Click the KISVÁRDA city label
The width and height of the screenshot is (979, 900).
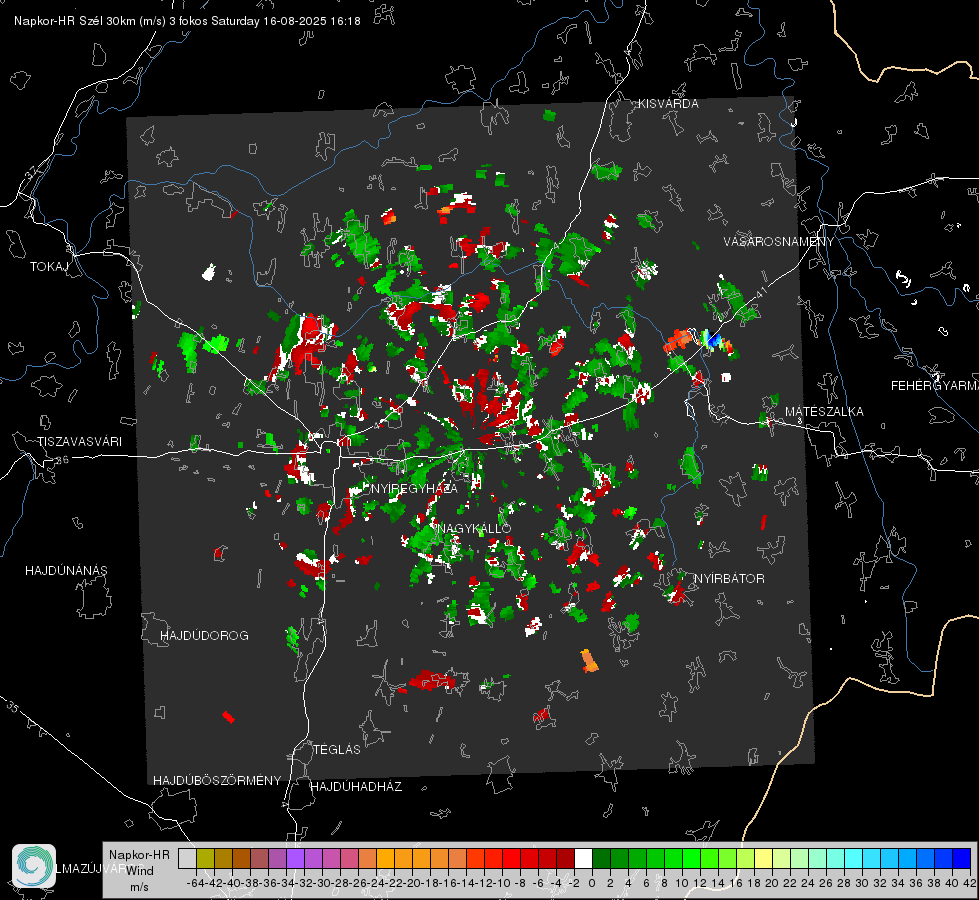point(668,104)
